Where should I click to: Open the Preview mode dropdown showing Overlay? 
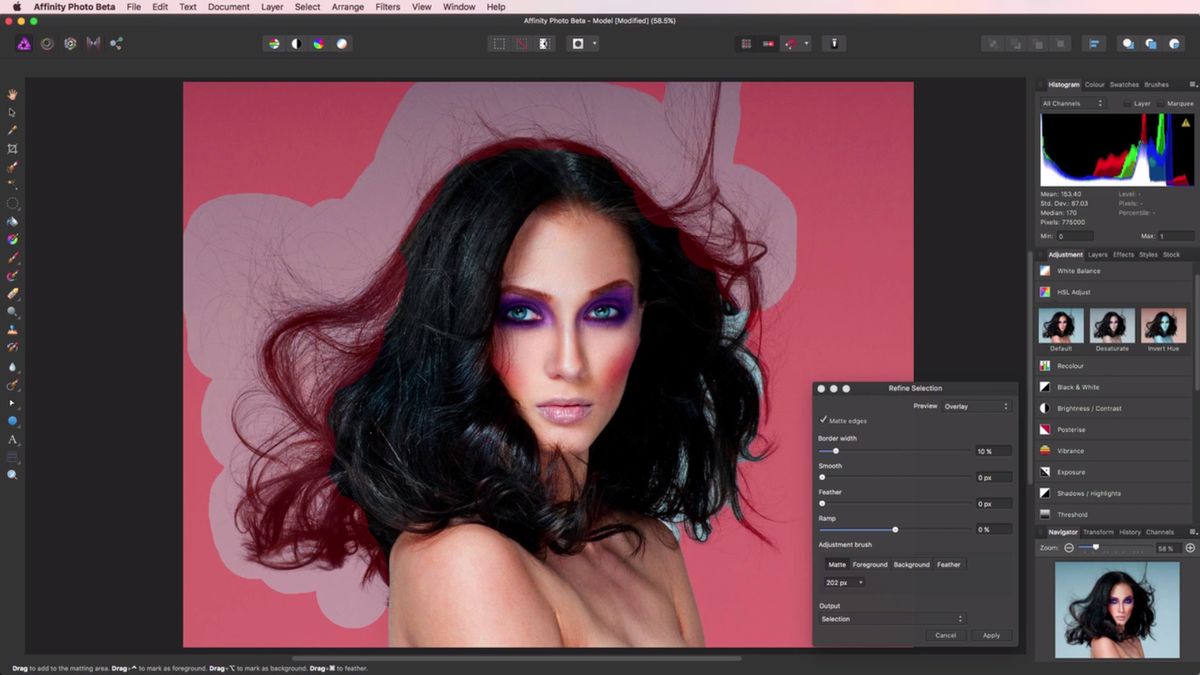tap(975, 406)
